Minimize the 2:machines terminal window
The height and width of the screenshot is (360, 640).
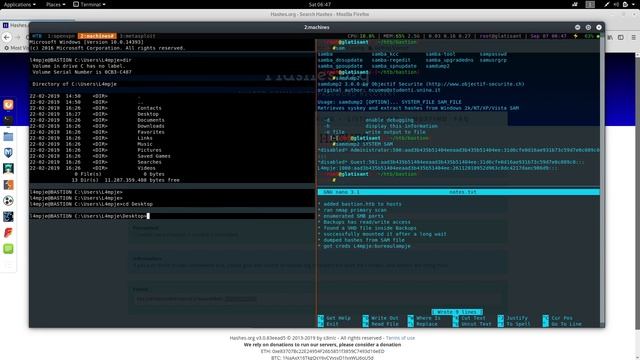point(578,27)
